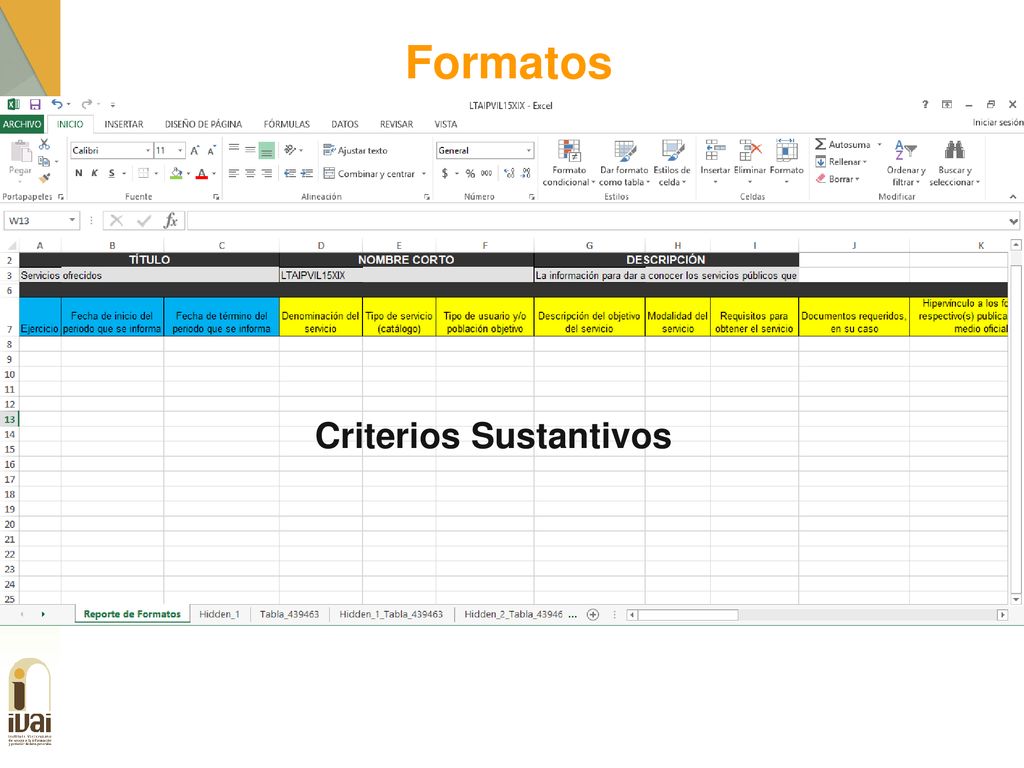The width and height of the screenshot is (1024, 768).
Task: Apply currency dollar format
Action: pyautogui.click(x=445, y=173)
